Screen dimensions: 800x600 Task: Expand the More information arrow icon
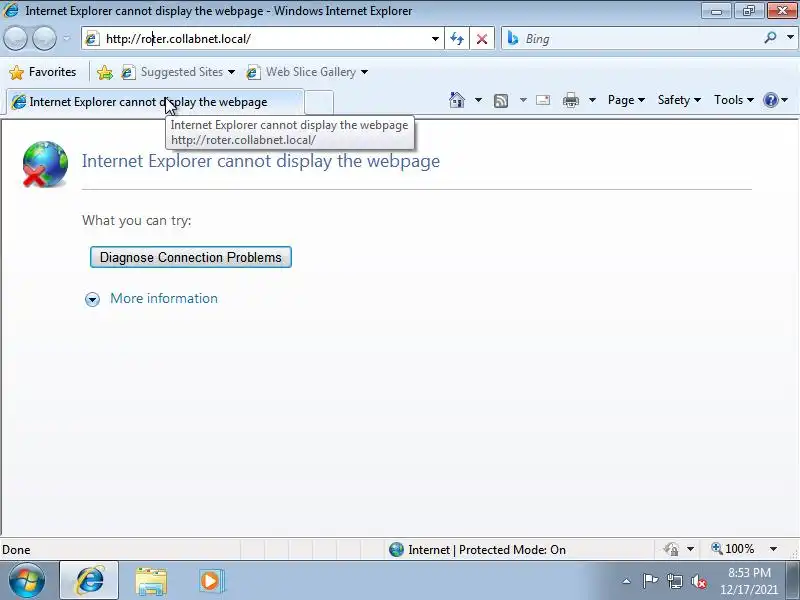click(92, 299)
